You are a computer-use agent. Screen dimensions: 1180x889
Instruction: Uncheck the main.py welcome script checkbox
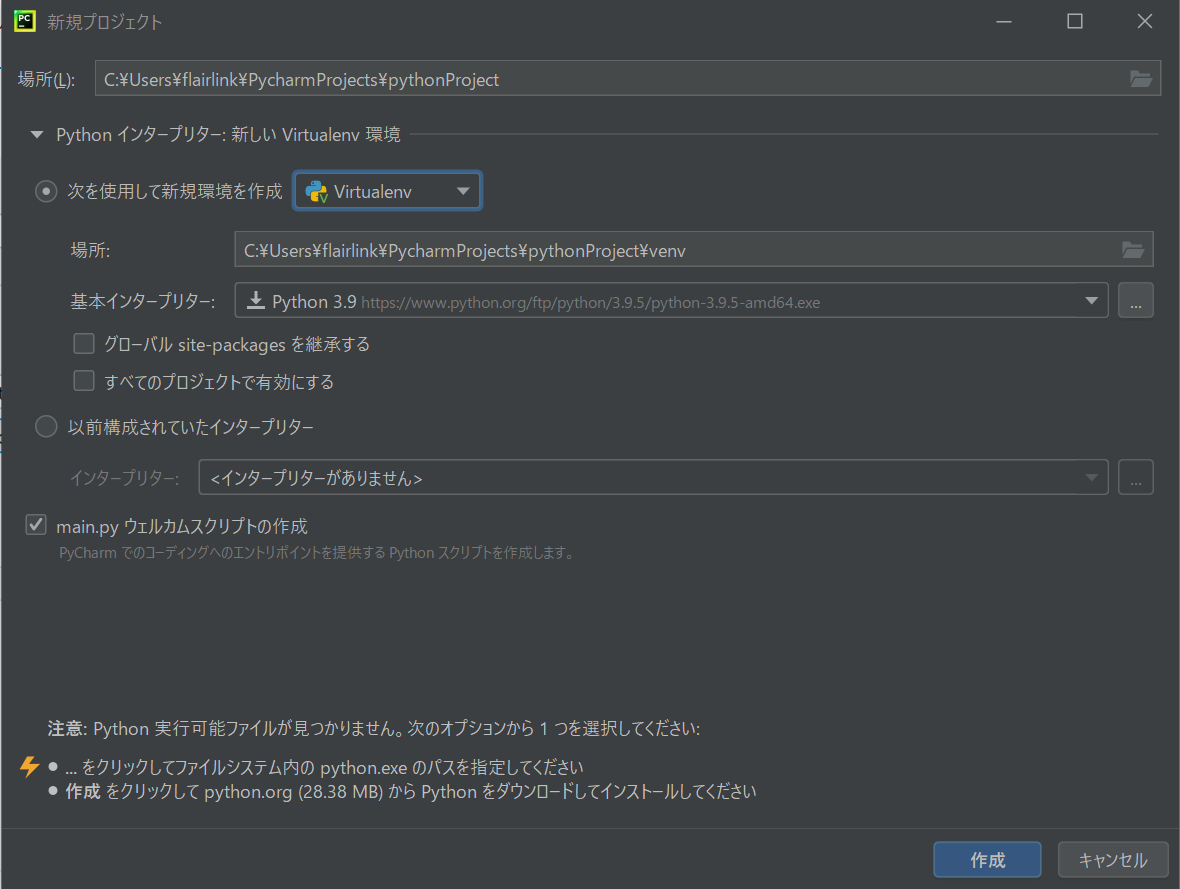(x=36, y=525)
